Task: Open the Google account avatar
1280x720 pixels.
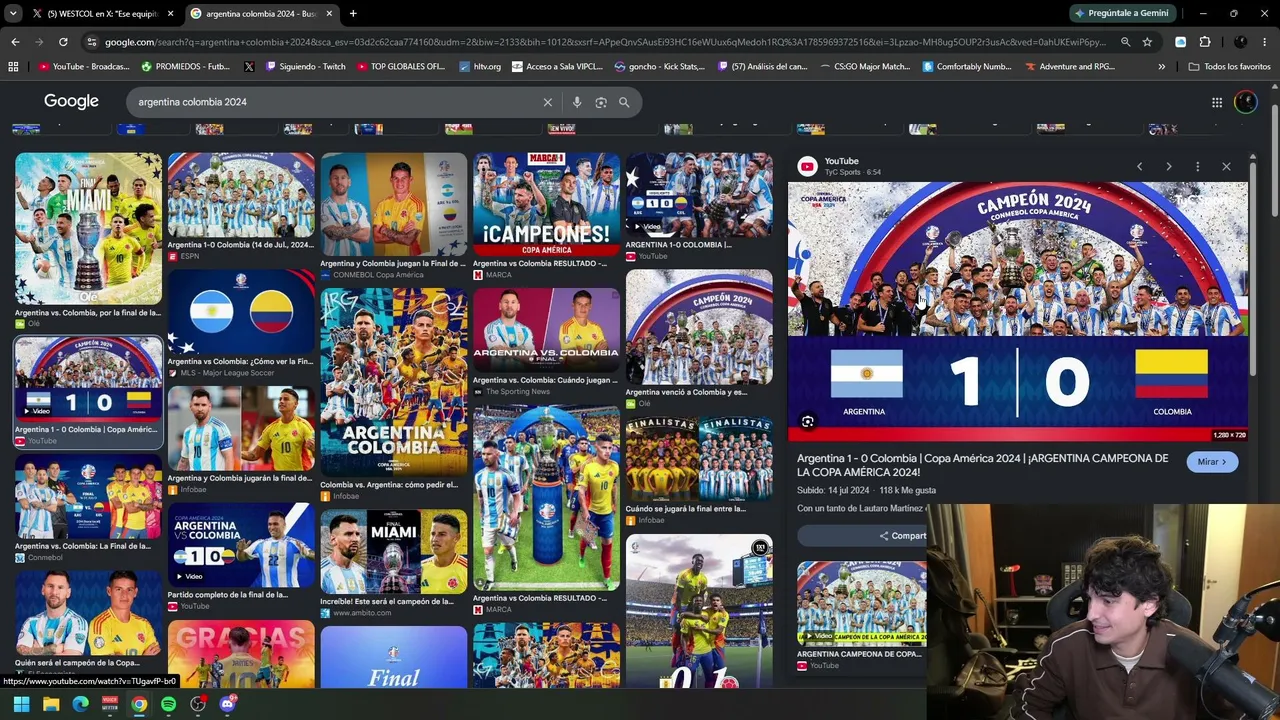Action: pyautogui.click(x=1246, y=102)
